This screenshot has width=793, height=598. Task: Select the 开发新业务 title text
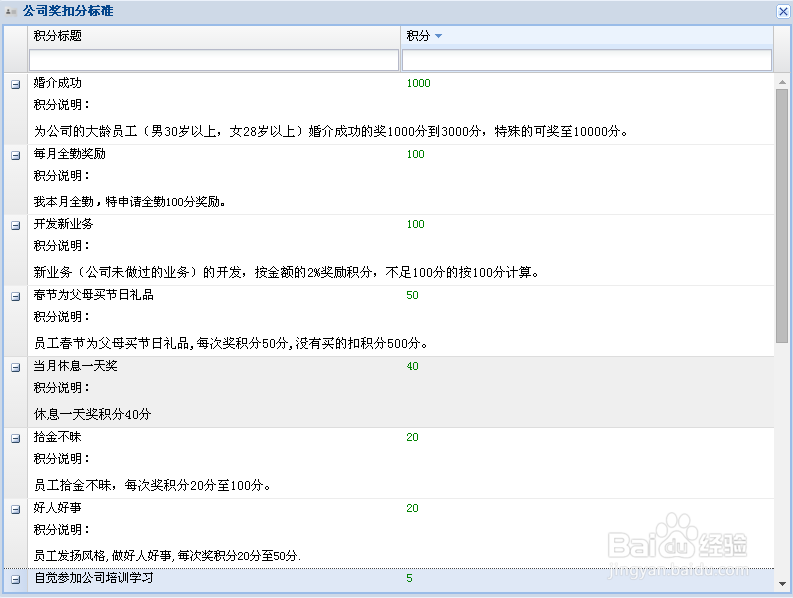64,224
